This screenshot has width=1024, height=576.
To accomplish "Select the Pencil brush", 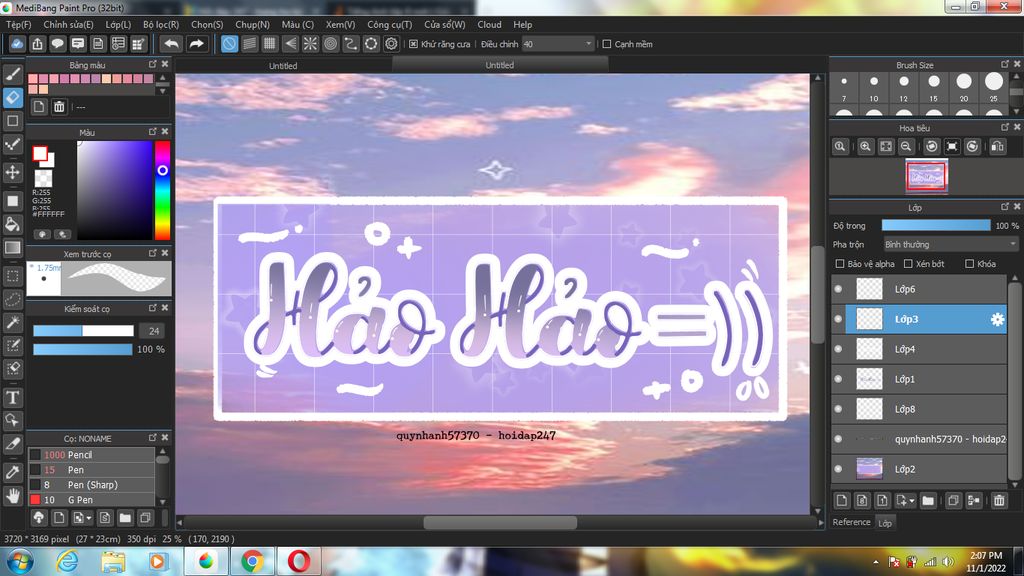I will pyautogui.click(x=91, y=455).
